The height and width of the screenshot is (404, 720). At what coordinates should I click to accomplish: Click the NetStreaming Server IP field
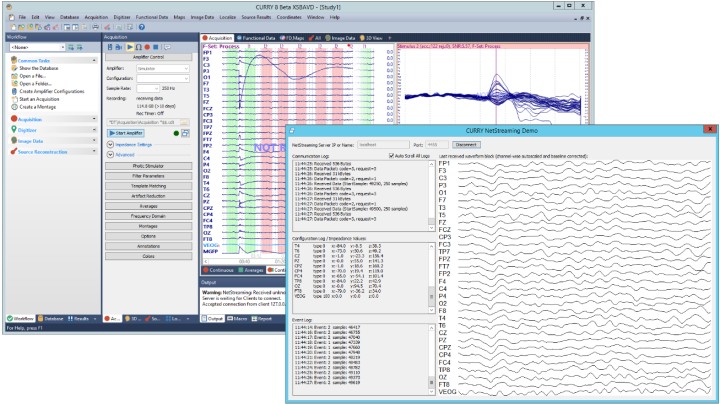383,145
